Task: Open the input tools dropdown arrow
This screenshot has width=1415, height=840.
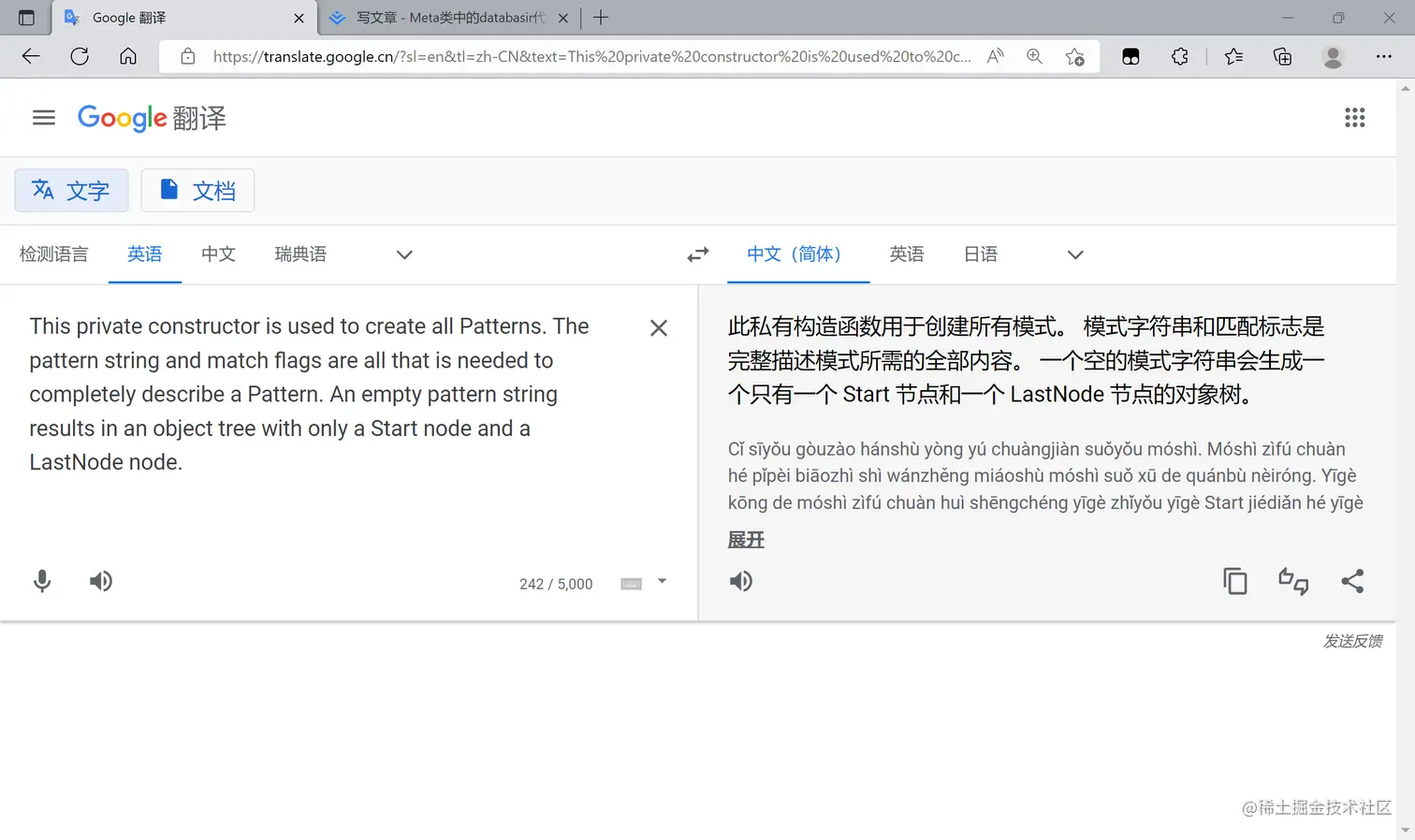Action: (x=662, y=582)
